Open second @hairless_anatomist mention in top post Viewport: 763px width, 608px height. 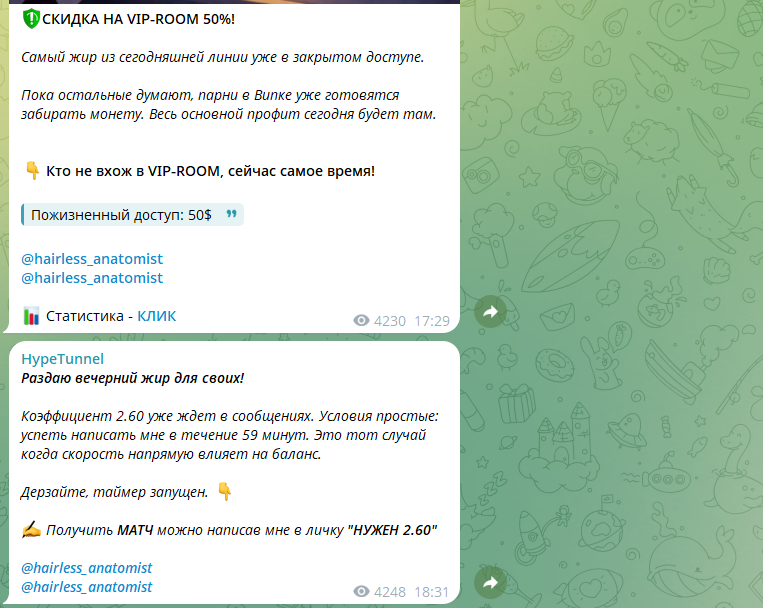(92, 277)
